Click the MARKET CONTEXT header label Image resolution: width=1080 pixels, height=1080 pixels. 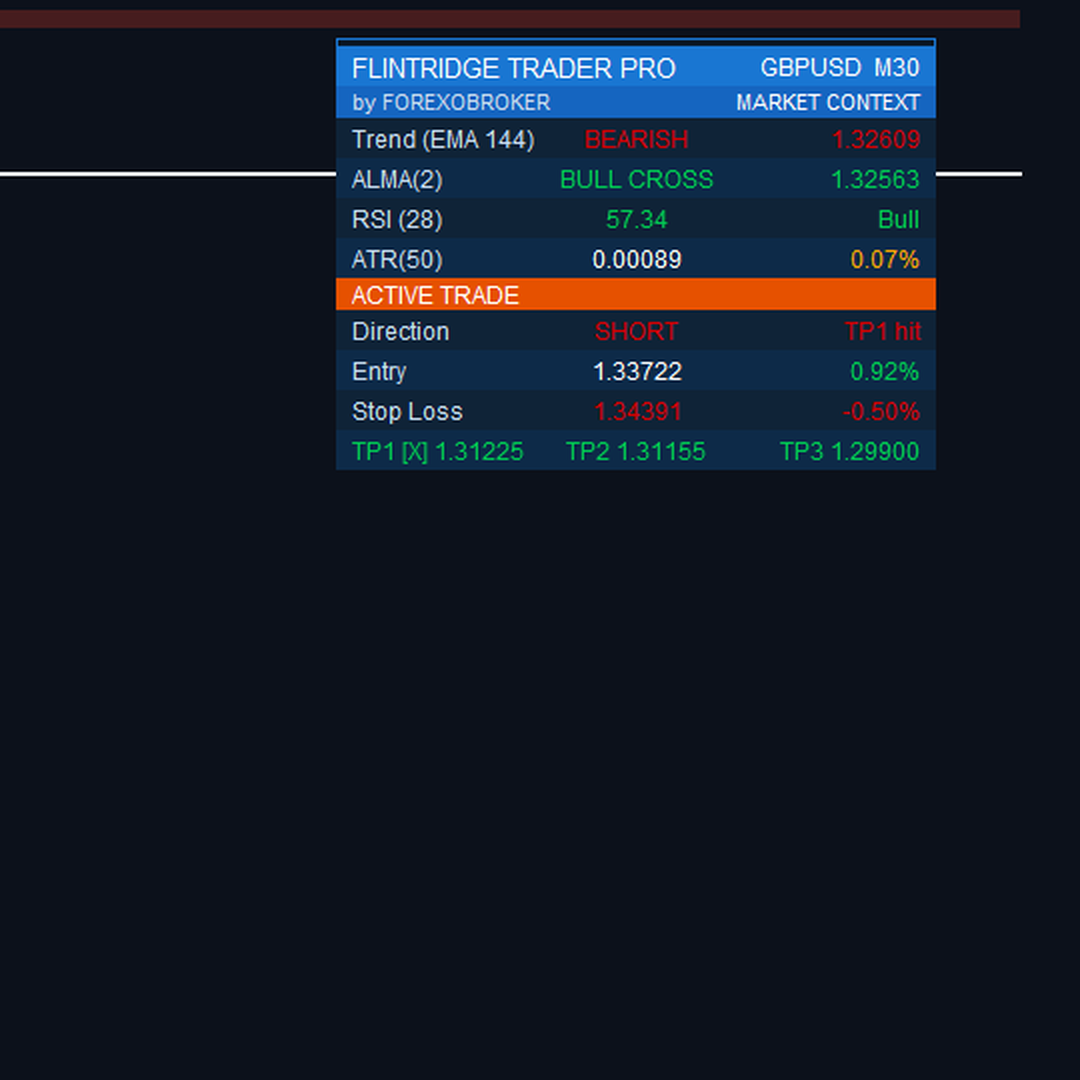click(828, 103)
